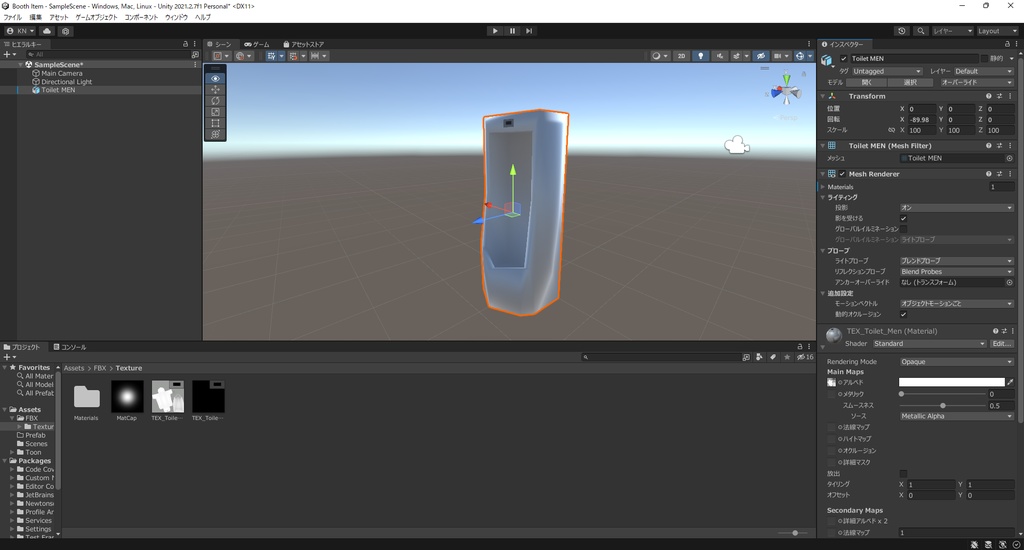The image size is (1024, 550).
Task: Click the albedo color eyedropper icon
Action: click(x=1010, y=382)
